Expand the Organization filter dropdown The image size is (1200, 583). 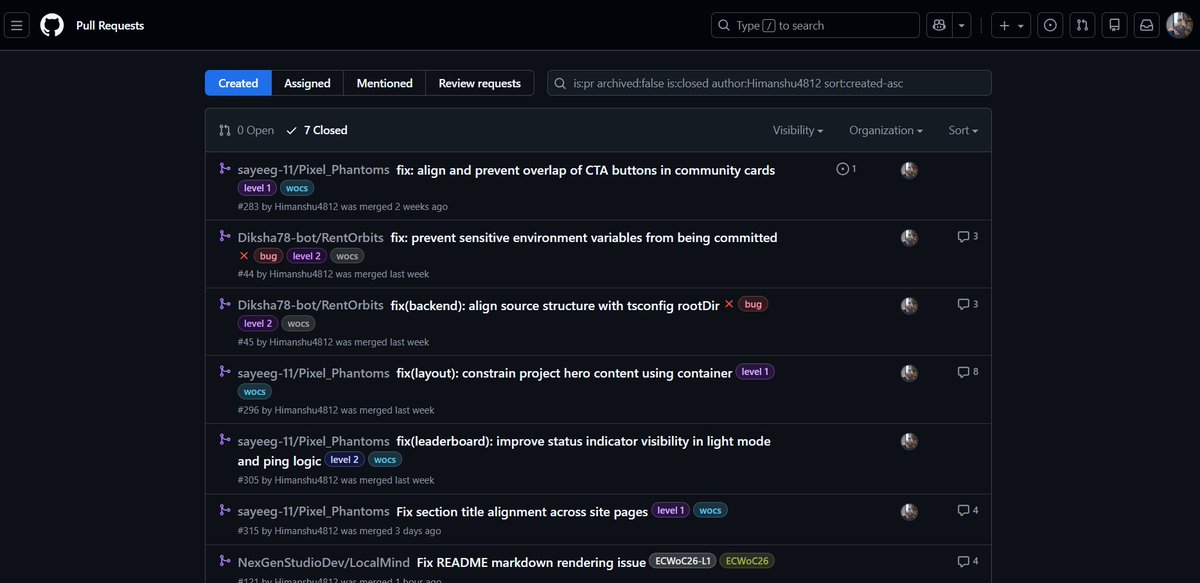(x=886, y=130)
